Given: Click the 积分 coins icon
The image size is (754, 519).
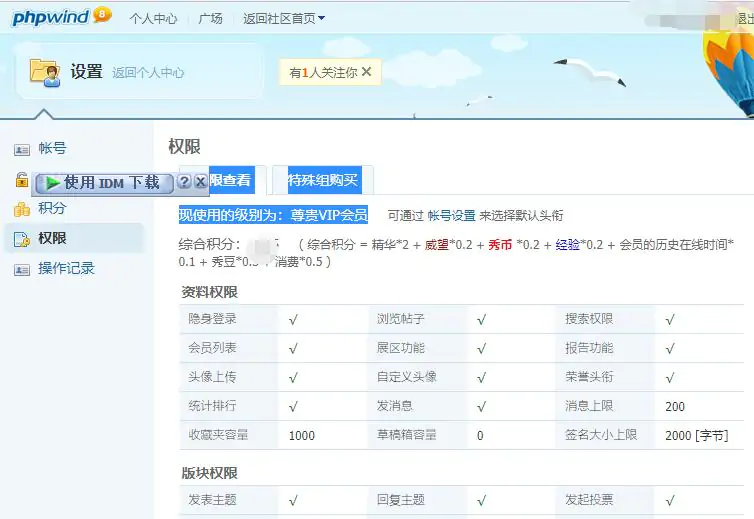Looking at the screenshot, I should (x=22, y=209).
